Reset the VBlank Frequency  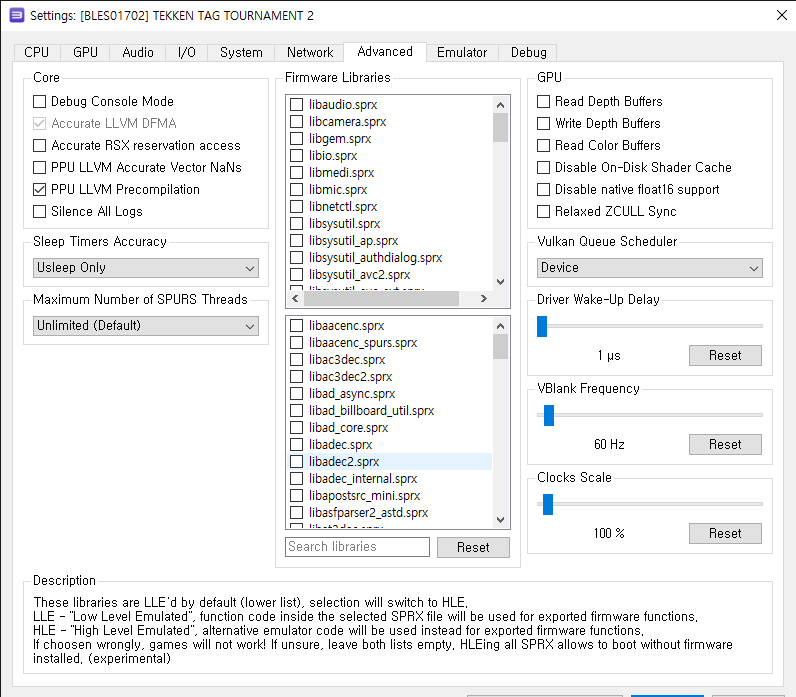725,444
